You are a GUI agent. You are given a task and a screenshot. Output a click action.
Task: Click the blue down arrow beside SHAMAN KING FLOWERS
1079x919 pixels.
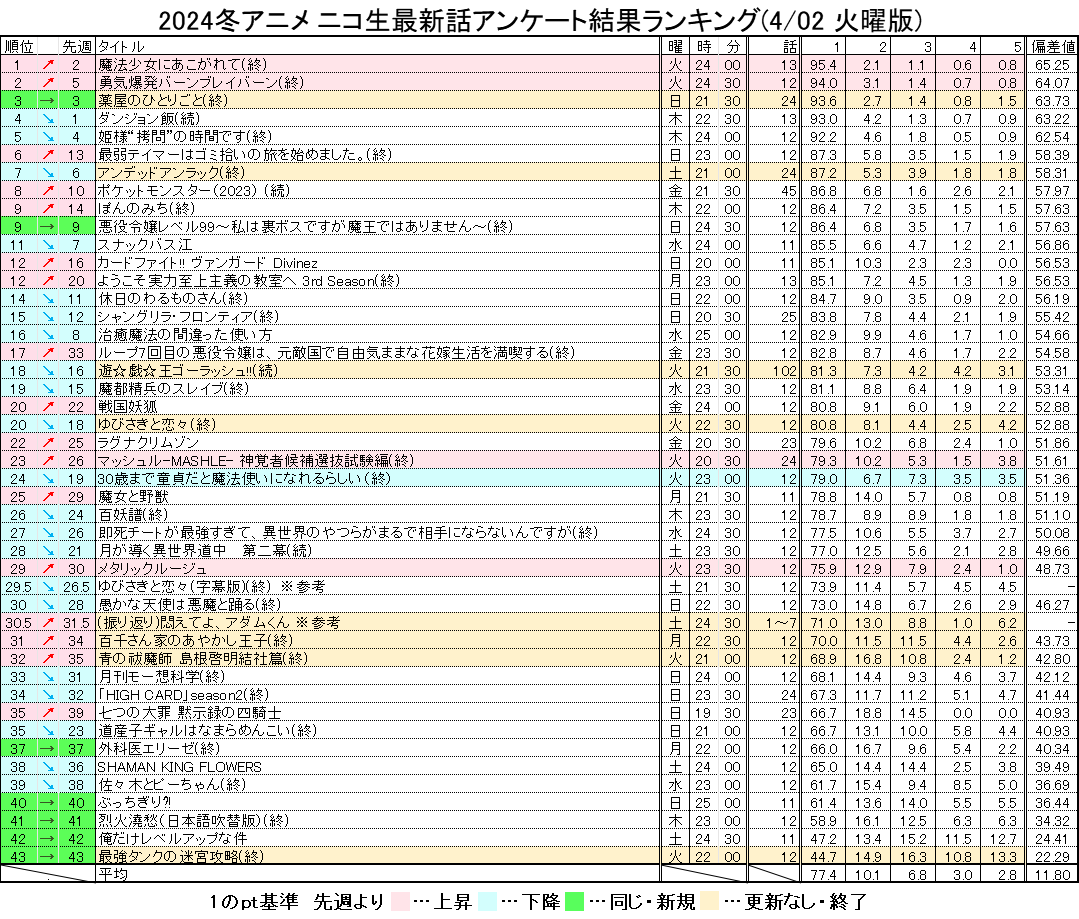click(48, 767)
